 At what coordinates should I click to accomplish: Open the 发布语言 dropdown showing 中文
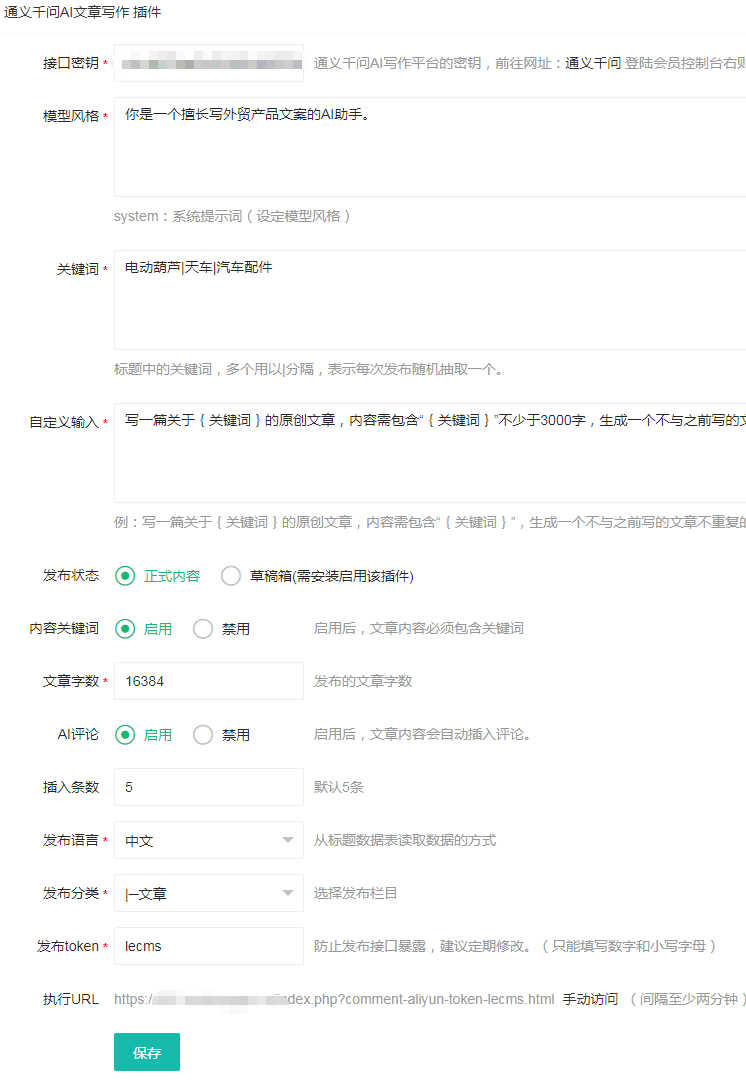tap(208, 841)
